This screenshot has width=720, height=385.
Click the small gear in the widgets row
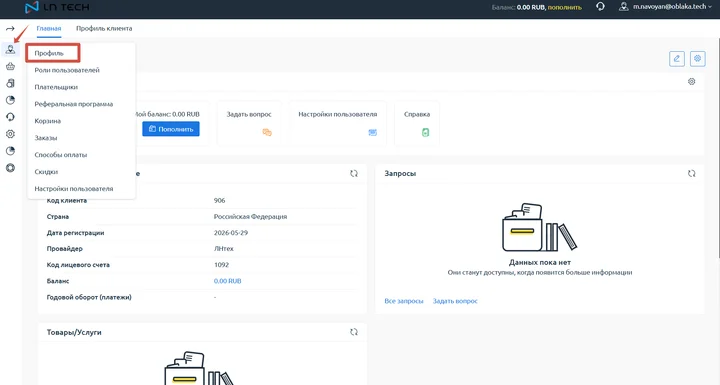click(x=692, y=81)
